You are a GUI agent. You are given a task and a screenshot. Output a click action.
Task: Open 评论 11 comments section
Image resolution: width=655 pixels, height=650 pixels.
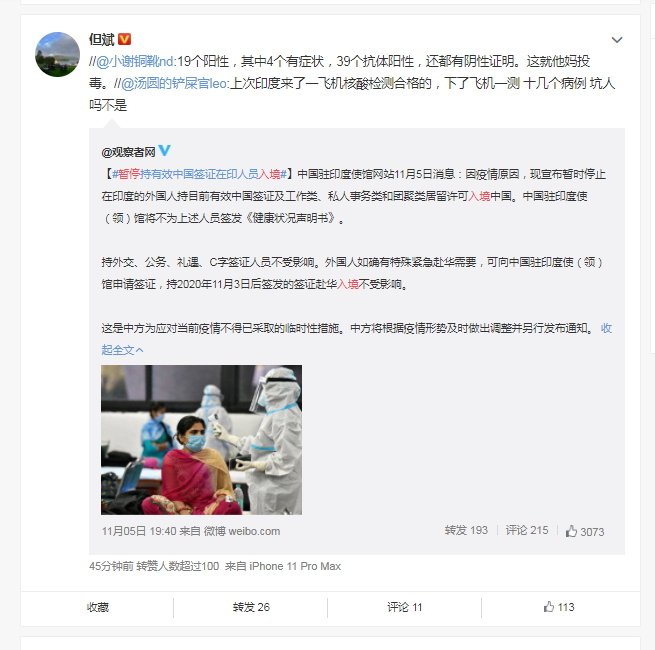[x=404, y=607]
